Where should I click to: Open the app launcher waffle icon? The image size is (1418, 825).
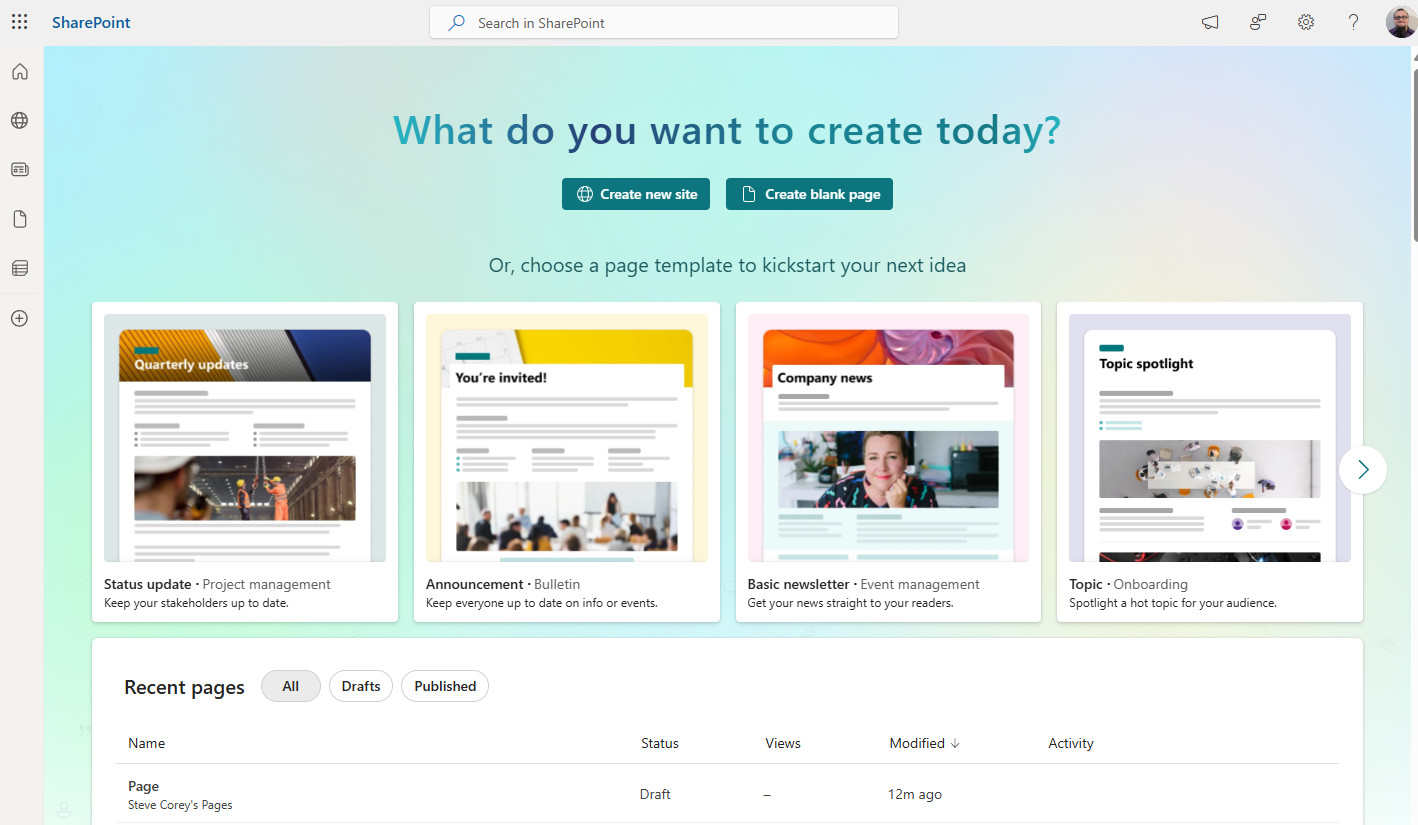(20, 22)
